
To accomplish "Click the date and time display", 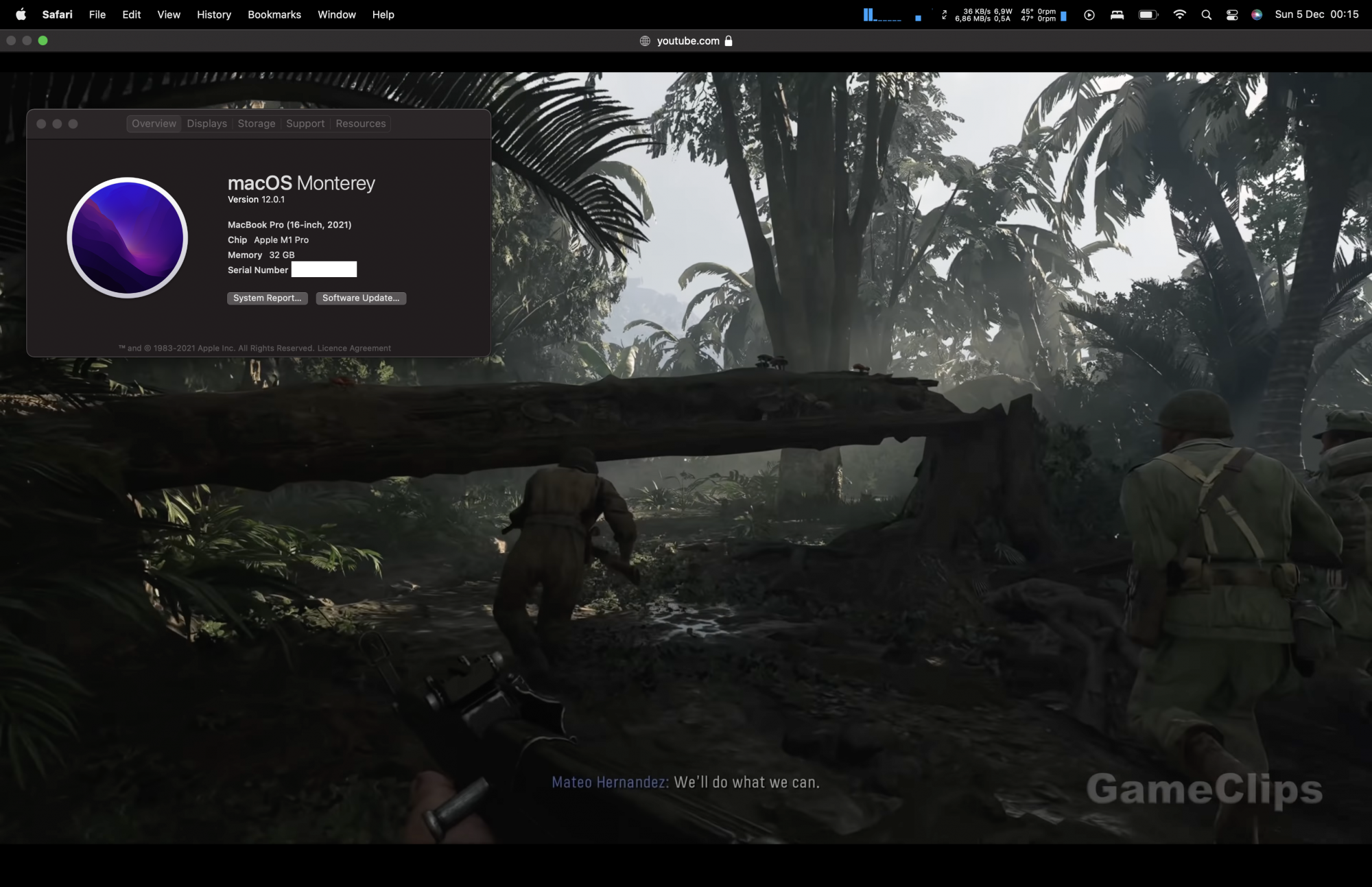I will (1316, 14).
